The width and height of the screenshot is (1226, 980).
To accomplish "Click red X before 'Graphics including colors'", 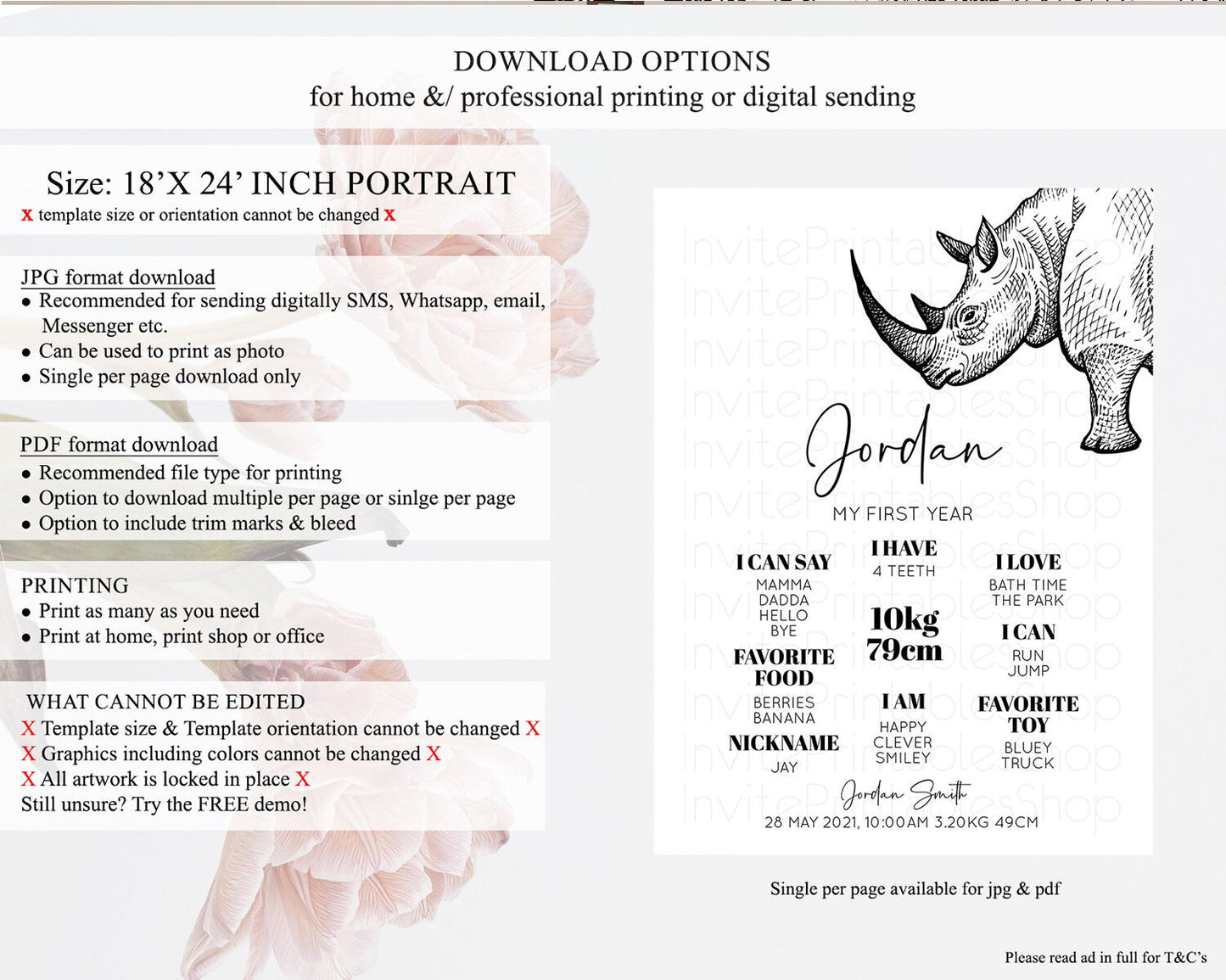I will pos(28,753).
